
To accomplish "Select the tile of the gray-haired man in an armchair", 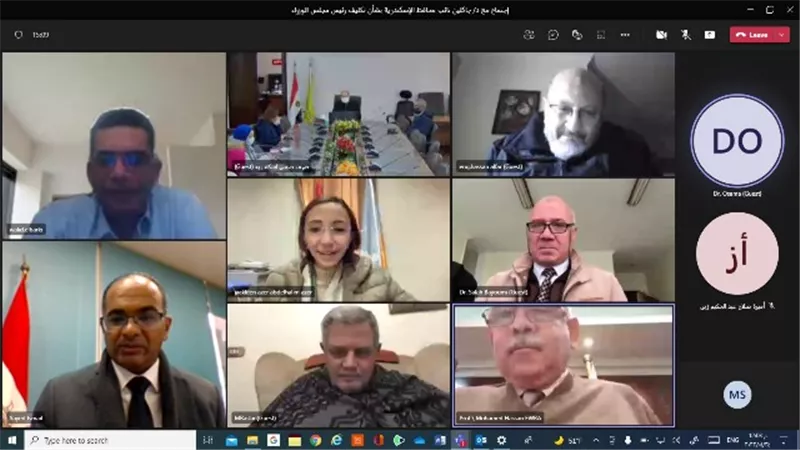I will (339, 365).
